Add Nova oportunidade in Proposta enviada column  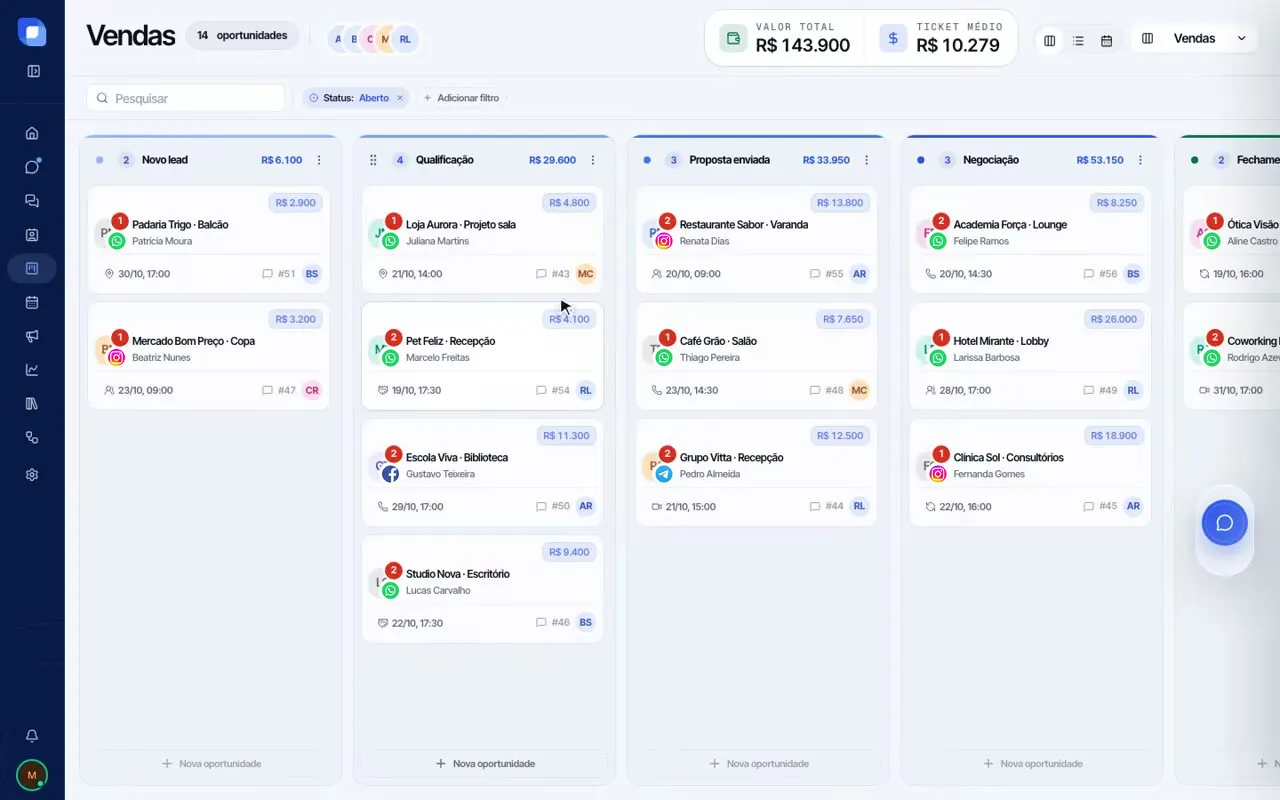[x=758, y=764]
